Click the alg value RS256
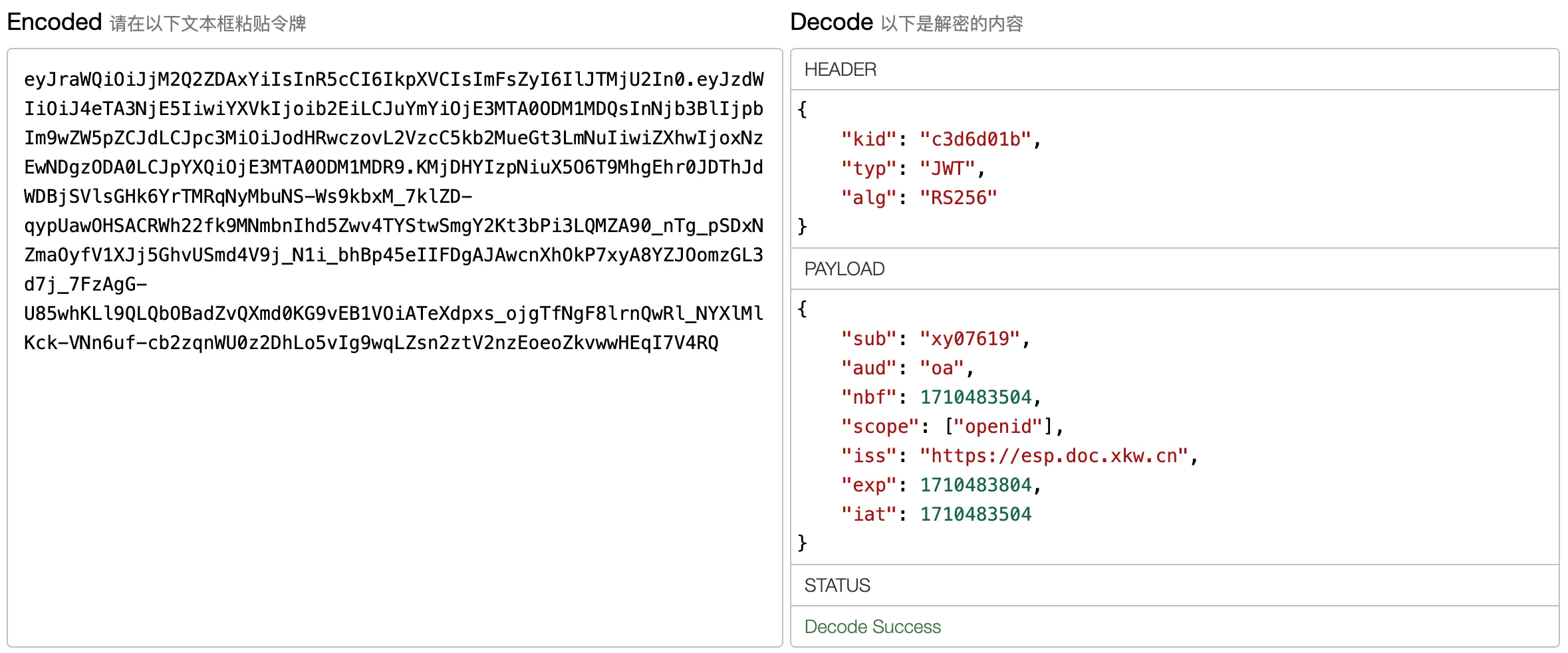Image resolution: width=1568 pixels, height=653 pixels. coord(958,198)
